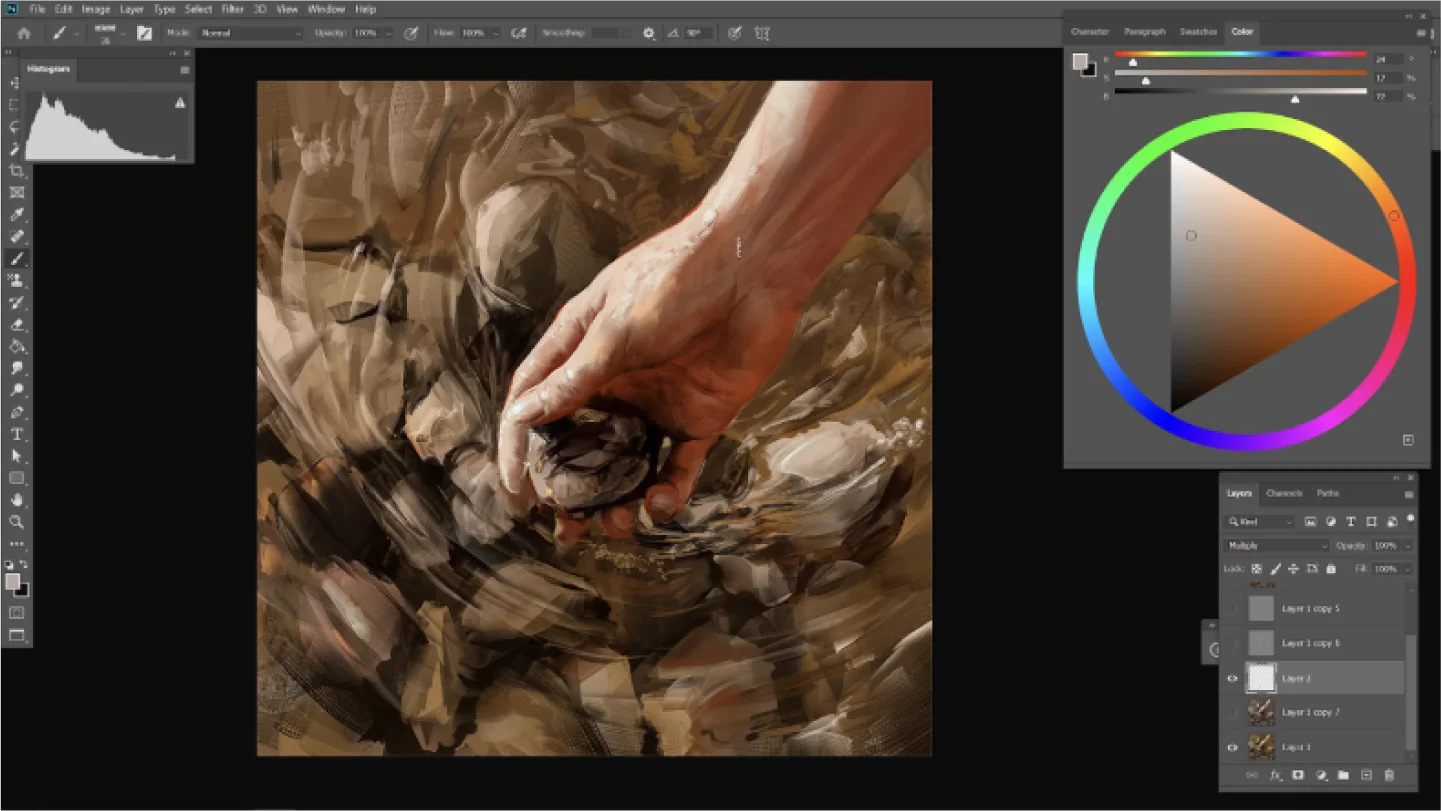Click the new group folder icon

click(1343, 775)
